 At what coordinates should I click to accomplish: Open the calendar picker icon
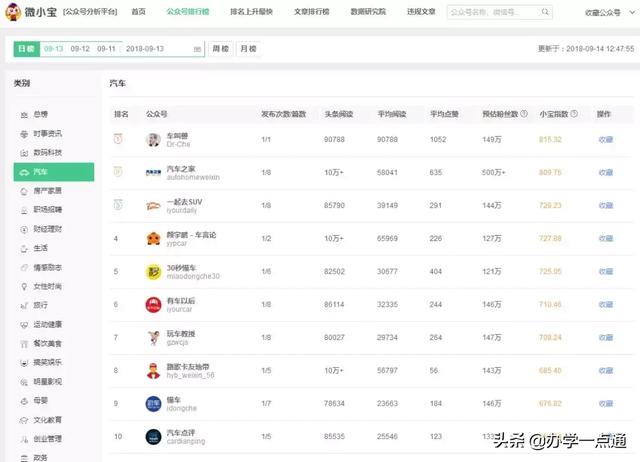click(197, 49)
